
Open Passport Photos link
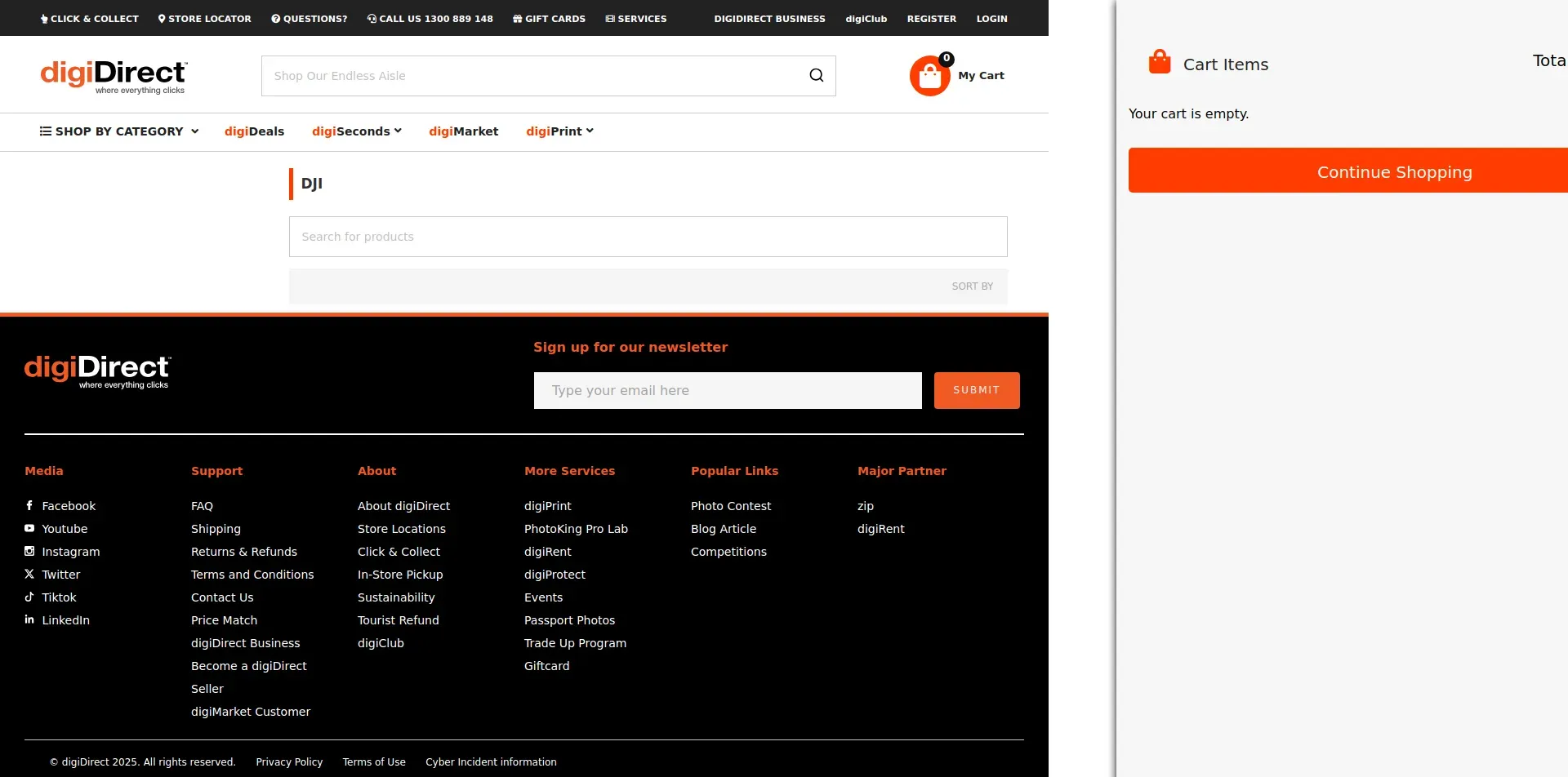tap(569, 620)
